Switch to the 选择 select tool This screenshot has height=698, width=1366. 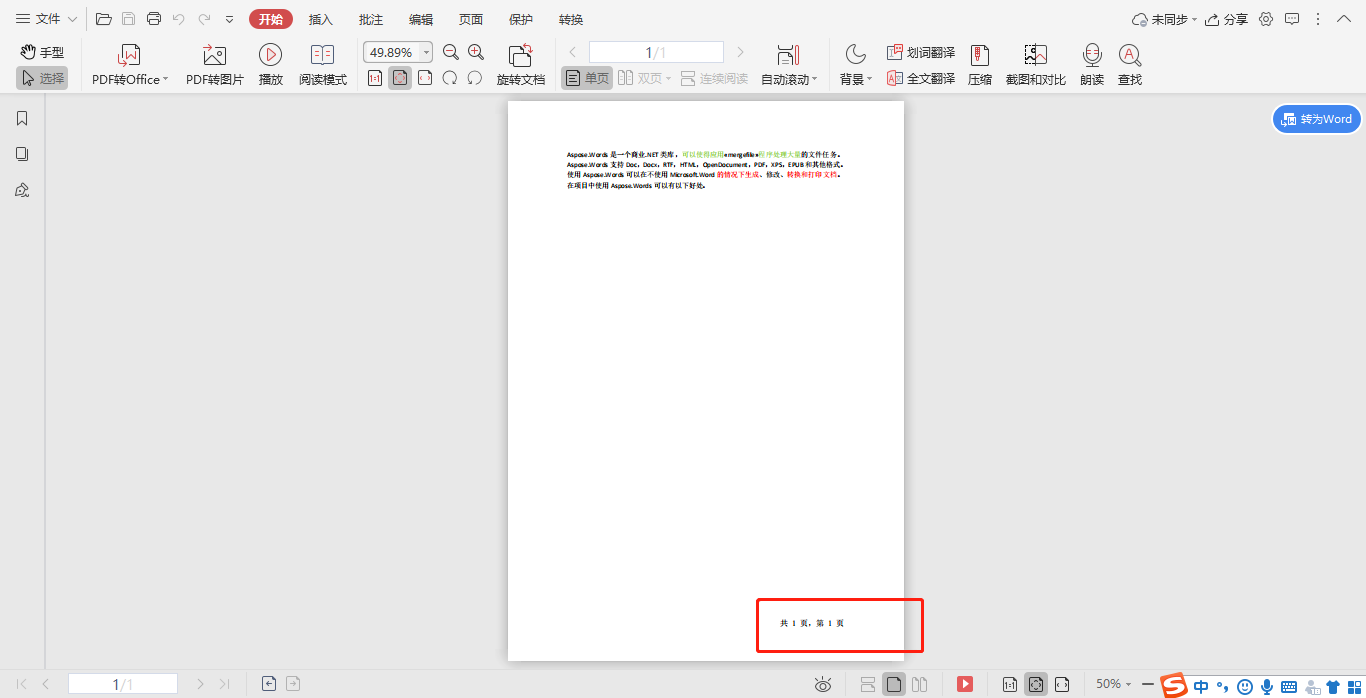42,78
